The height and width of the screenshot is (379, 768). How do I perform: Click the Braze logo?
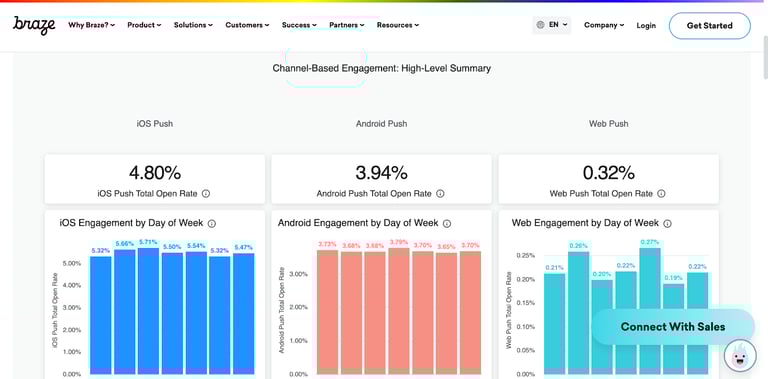34,25
